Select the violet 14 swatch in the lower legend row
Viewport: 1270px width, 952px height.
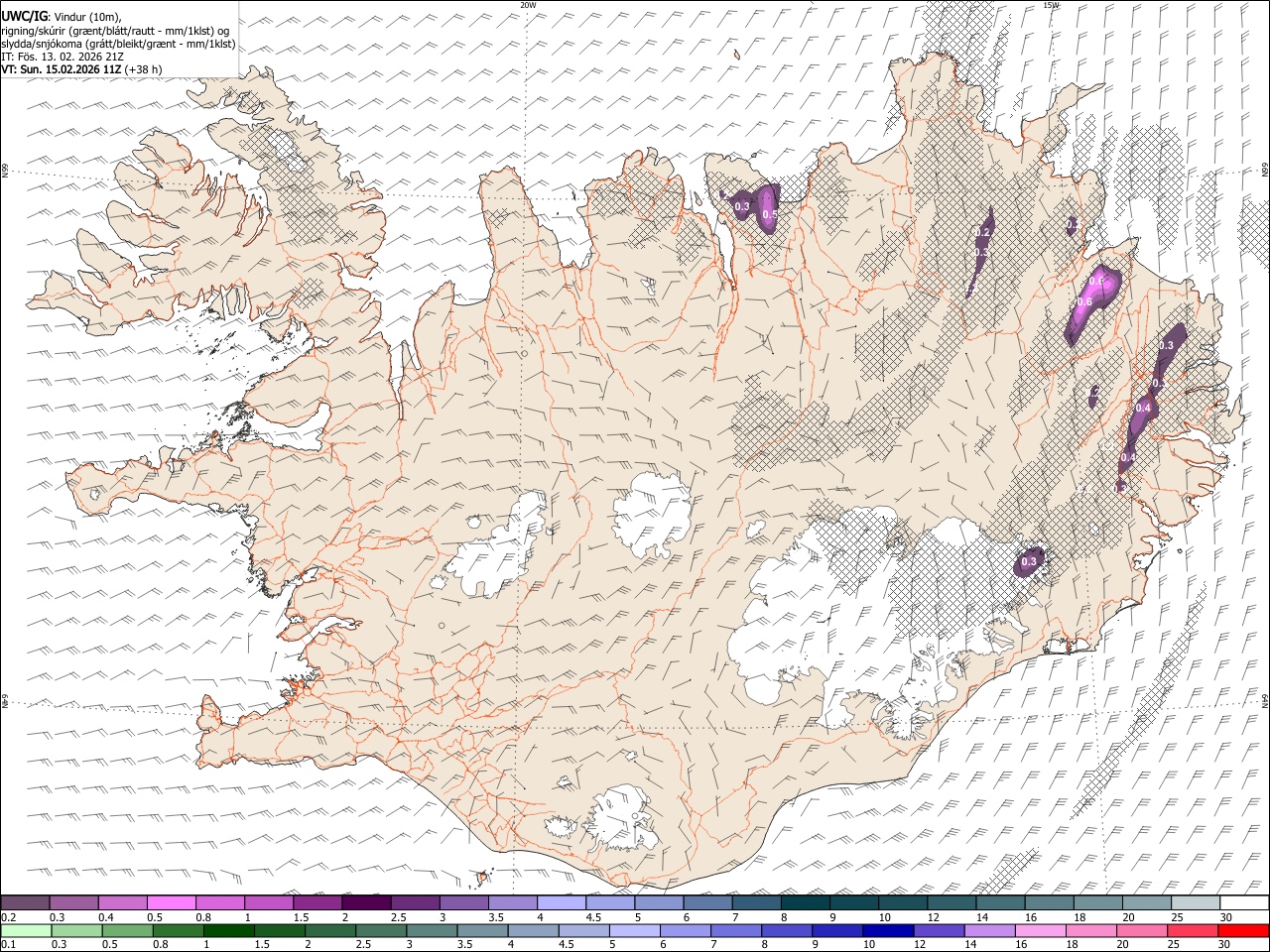pos(989,930)
